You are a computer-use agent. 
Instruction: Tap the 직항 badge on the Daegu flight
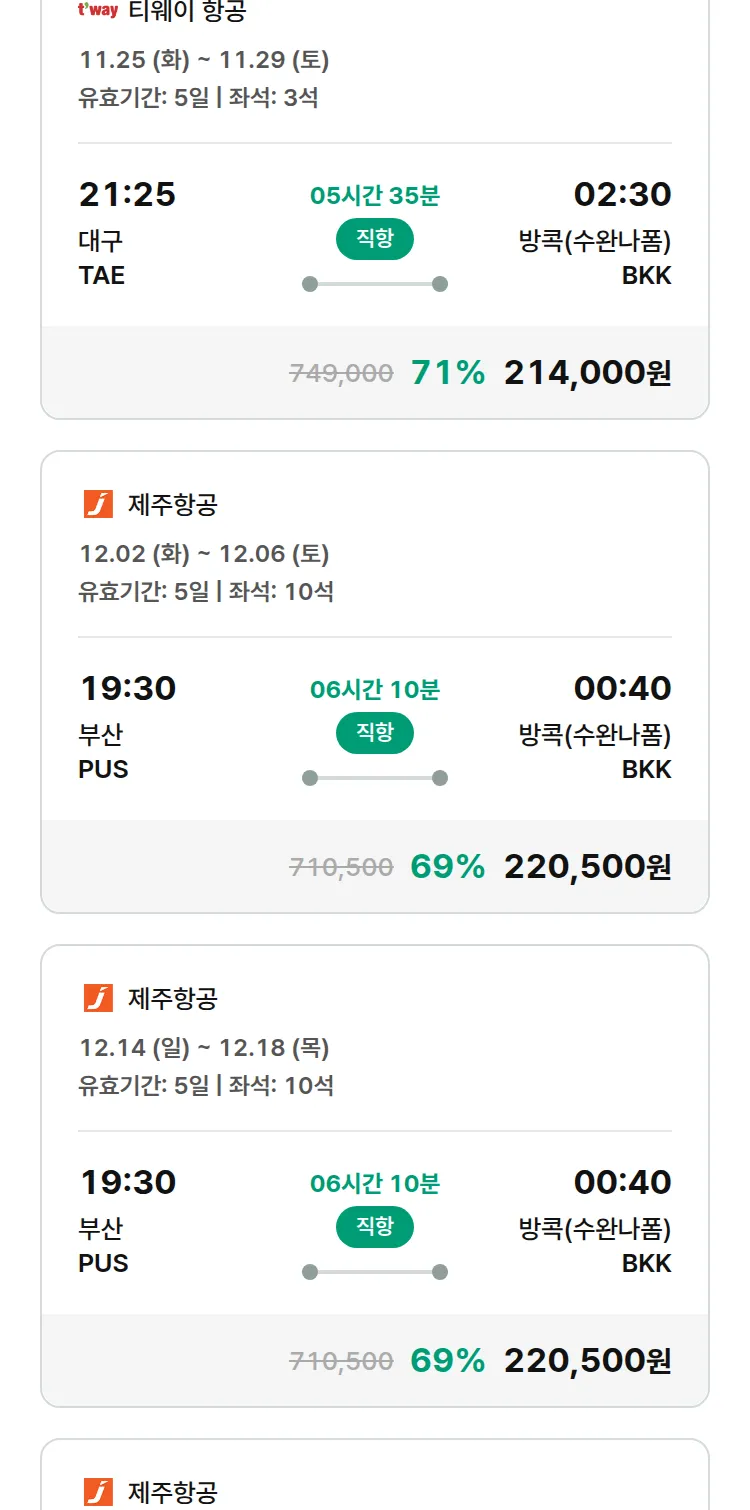coord(375,239)
